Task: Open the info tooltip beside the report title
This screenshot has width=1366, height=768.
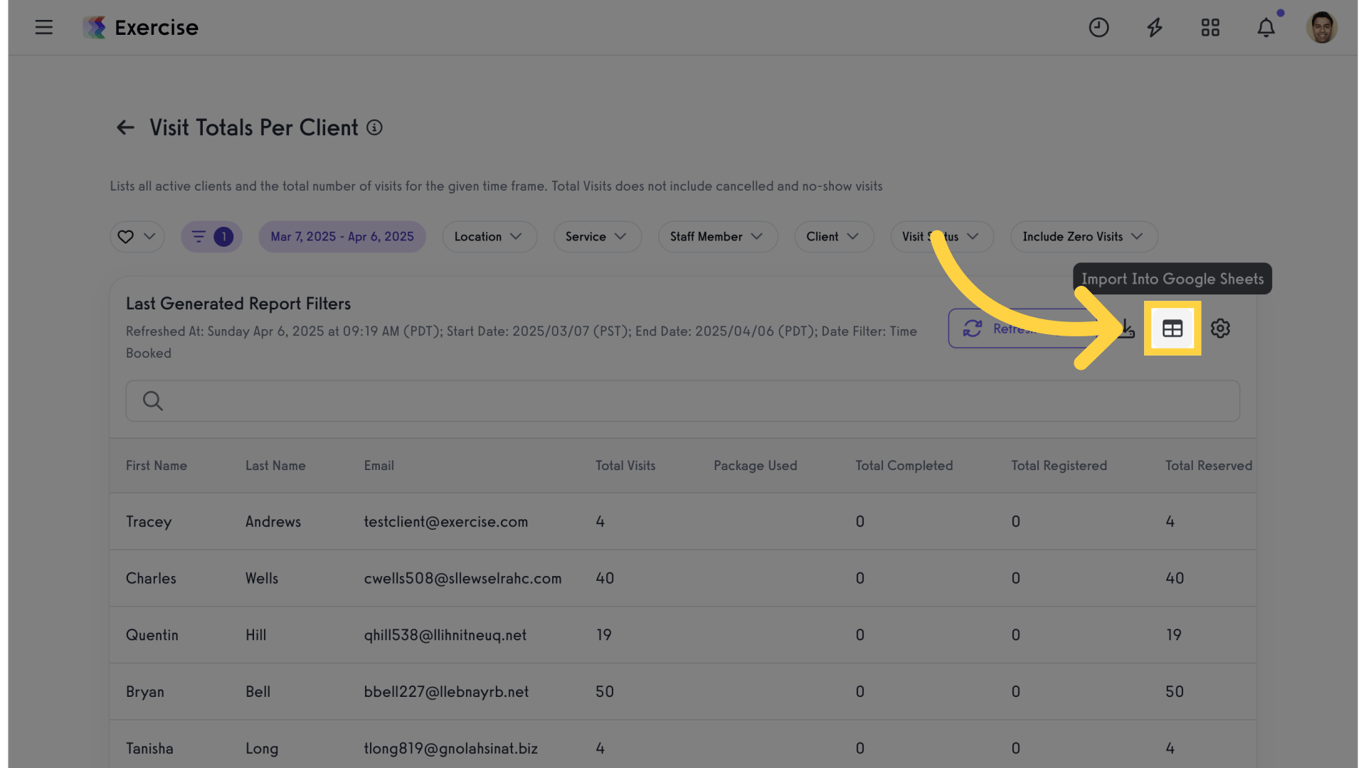Action: (374, 127)
